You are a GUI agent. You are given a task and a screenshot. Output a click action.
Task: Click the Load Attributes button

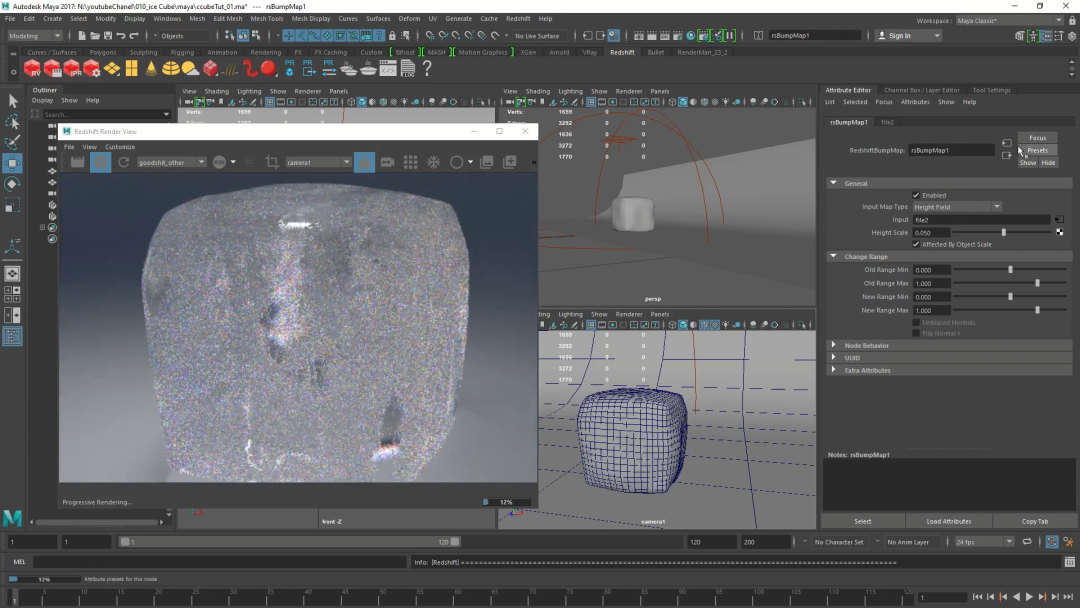[x=949, y=521]
